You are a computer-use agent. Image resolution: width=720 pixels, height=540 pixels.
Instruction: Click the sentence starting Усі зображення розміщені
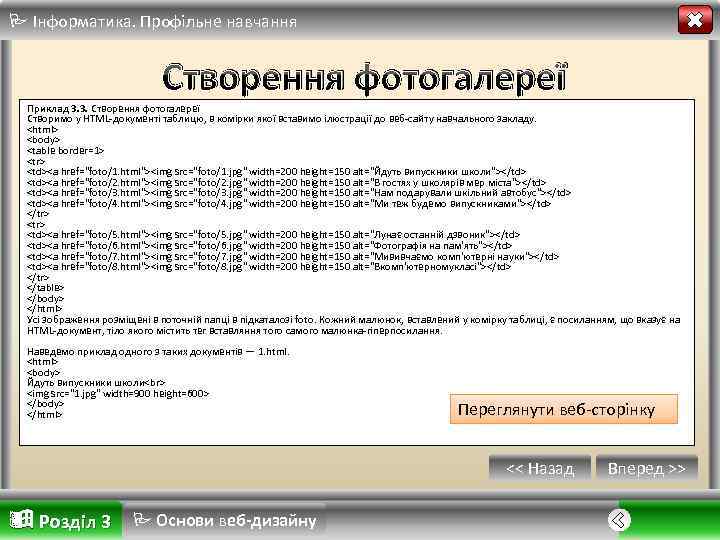coord(354,325)
